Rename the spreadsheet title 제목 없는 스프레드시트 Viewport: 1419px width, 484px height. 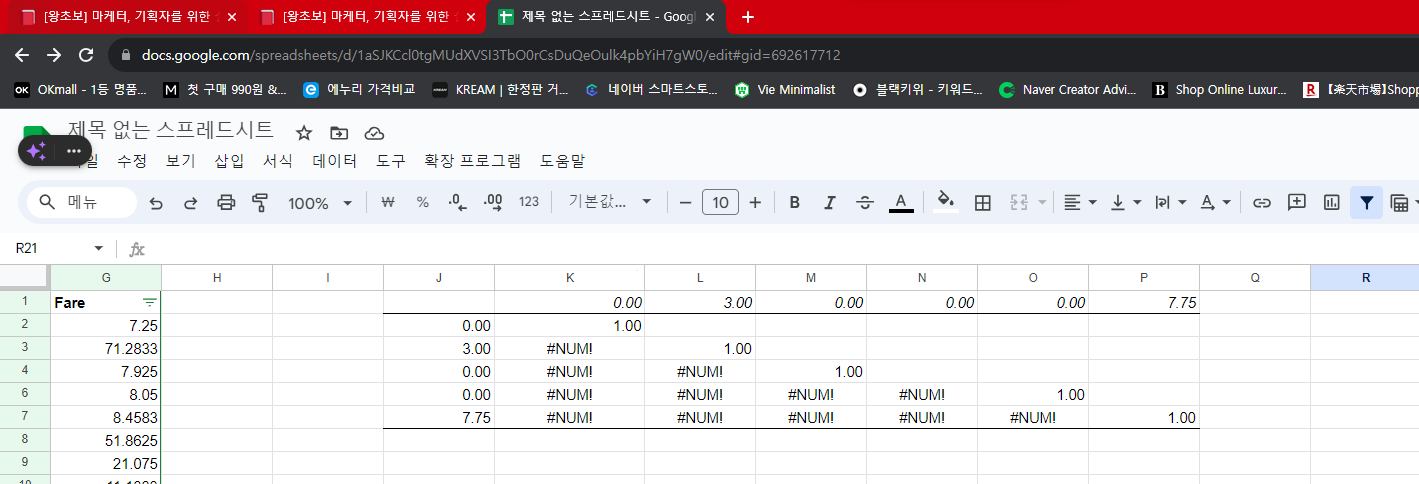point(171,130)
